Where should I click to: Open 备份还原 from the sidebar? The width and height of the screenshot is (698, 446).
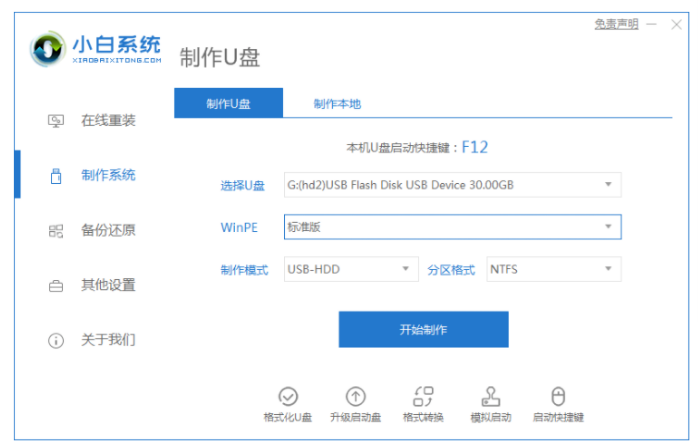pos(107,231)
